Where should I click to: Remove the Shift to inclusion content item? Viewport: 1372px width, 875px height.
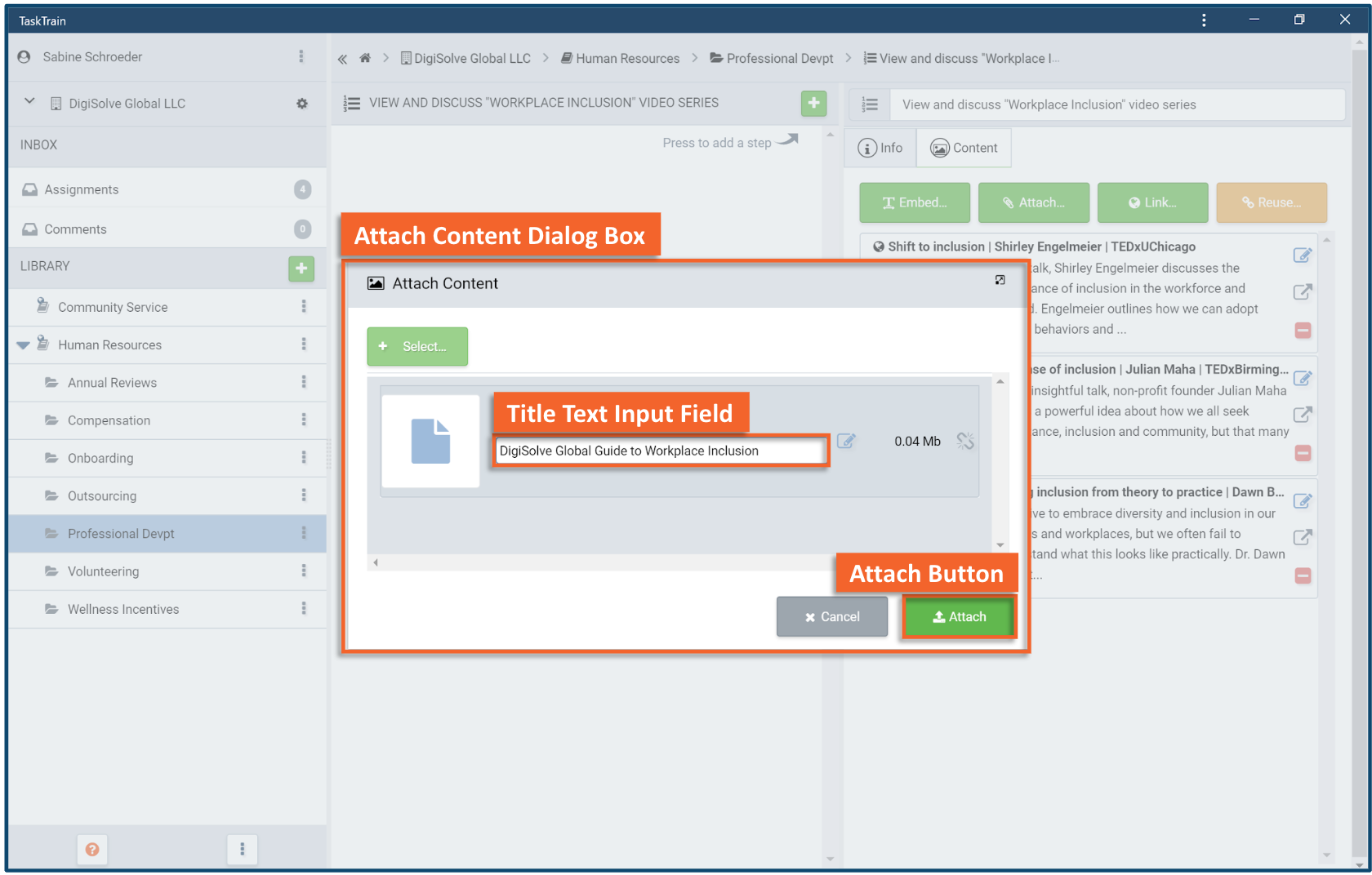(1303, 330)
